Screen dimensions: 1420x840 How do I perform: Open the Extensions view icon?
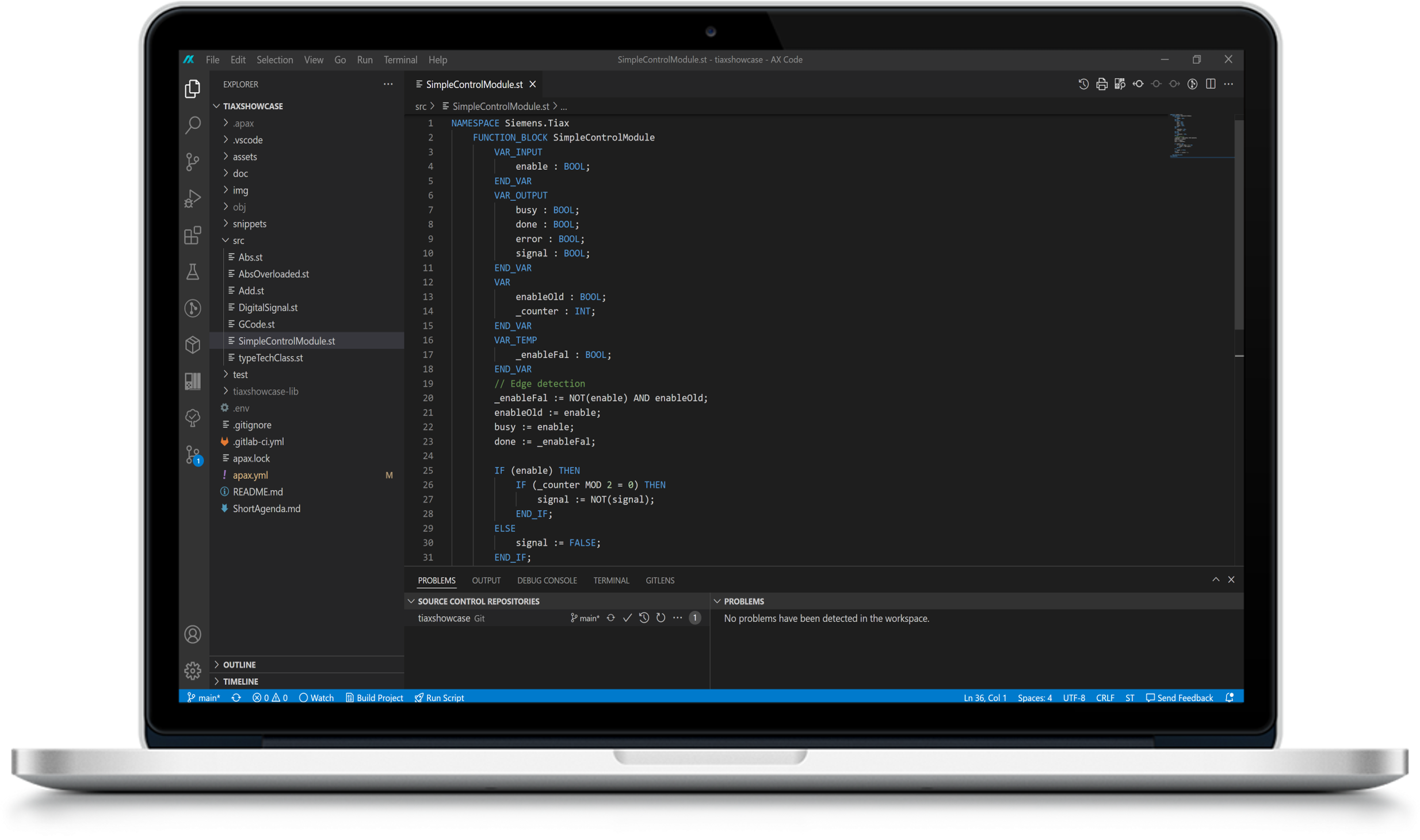193,235
